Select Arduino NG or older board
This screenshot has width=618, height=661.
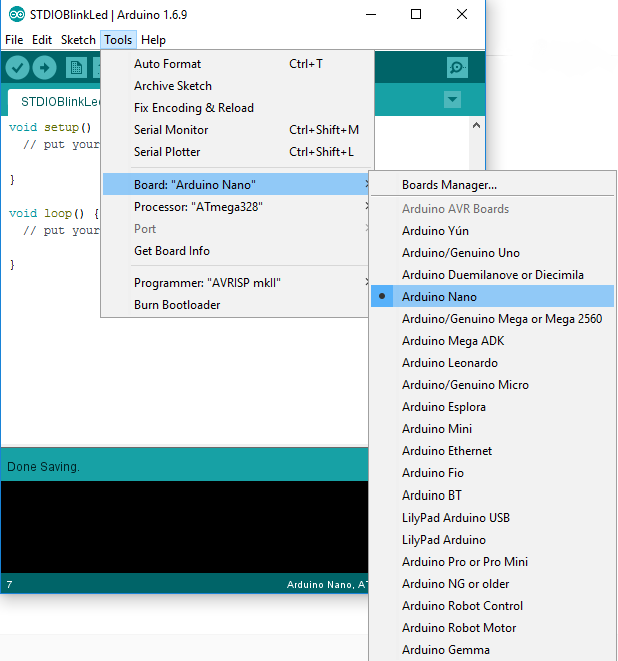(x=492, y=583)
